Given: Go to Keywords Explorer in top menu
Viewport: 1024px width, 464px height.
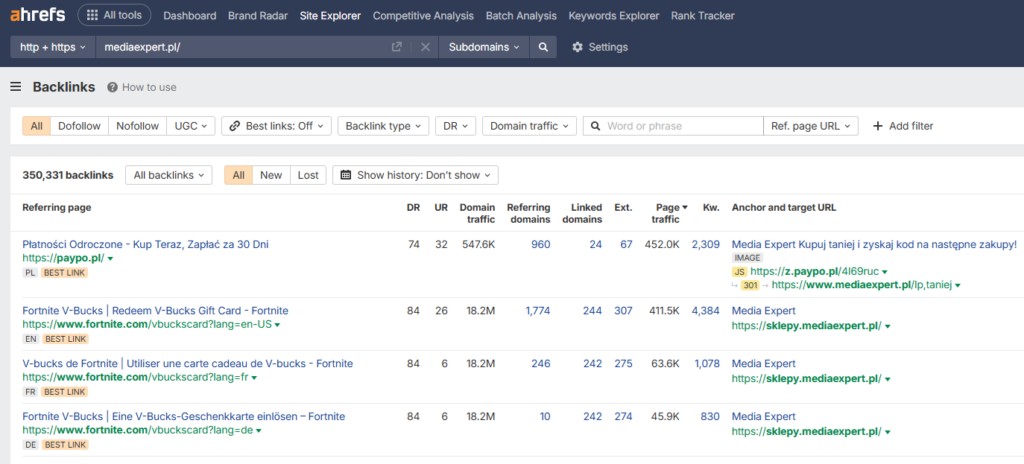Looking at the screenshot, I should coord(614,16).
